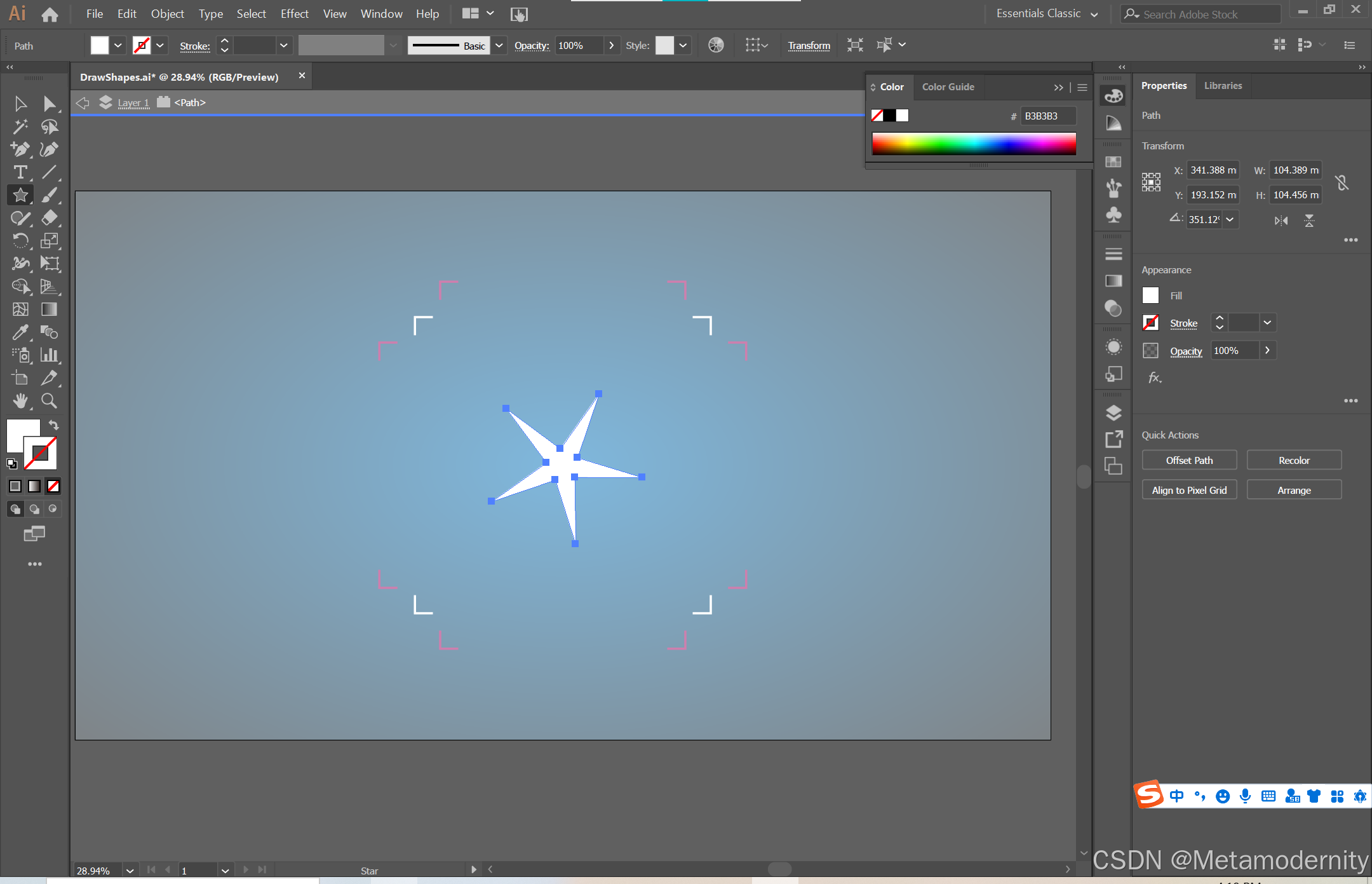
Task: Select the Zoom tool
Action: (49, 400)
